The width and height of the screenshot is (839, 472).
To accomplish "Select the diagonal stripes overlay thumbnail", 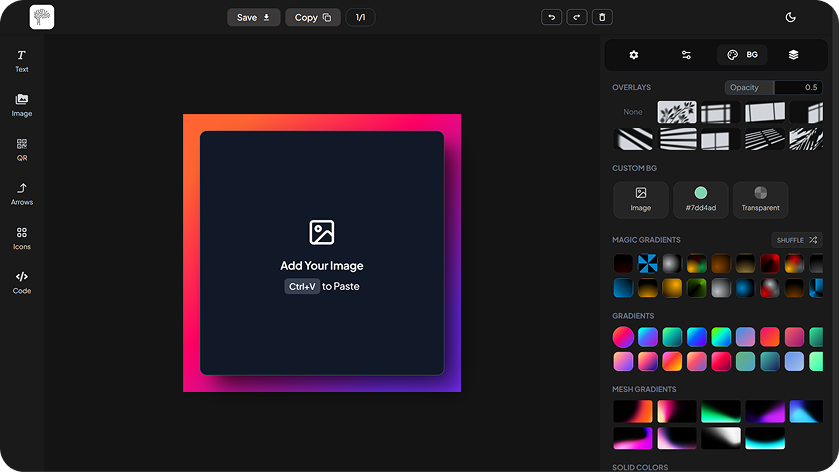I will [633, 139].
